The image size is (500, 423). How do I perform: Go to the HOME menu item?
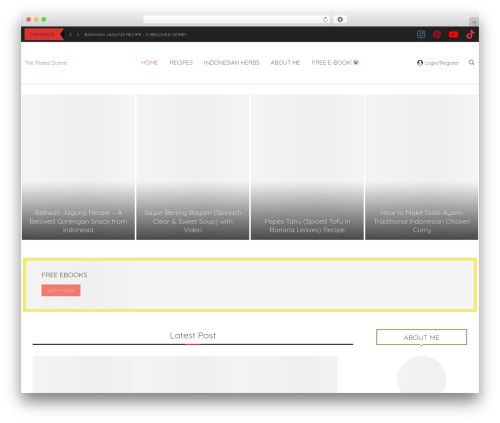click(x=149, y=63)
